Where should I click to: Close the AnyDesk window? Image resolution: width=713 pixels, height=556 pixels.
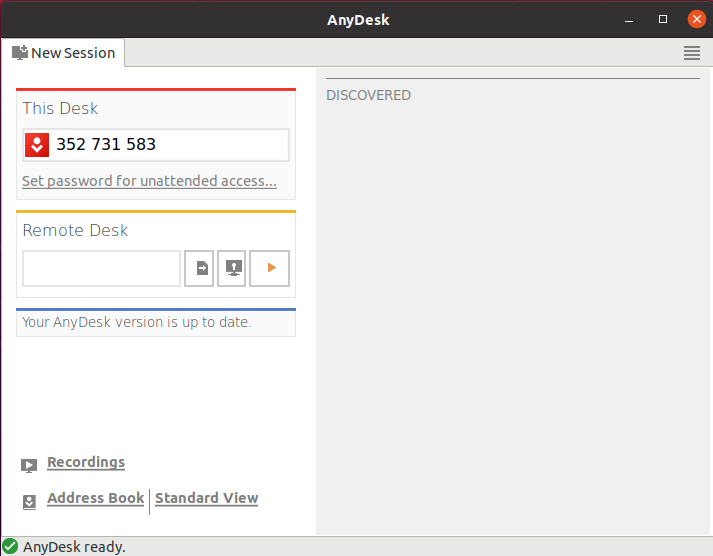coord(697,19)
